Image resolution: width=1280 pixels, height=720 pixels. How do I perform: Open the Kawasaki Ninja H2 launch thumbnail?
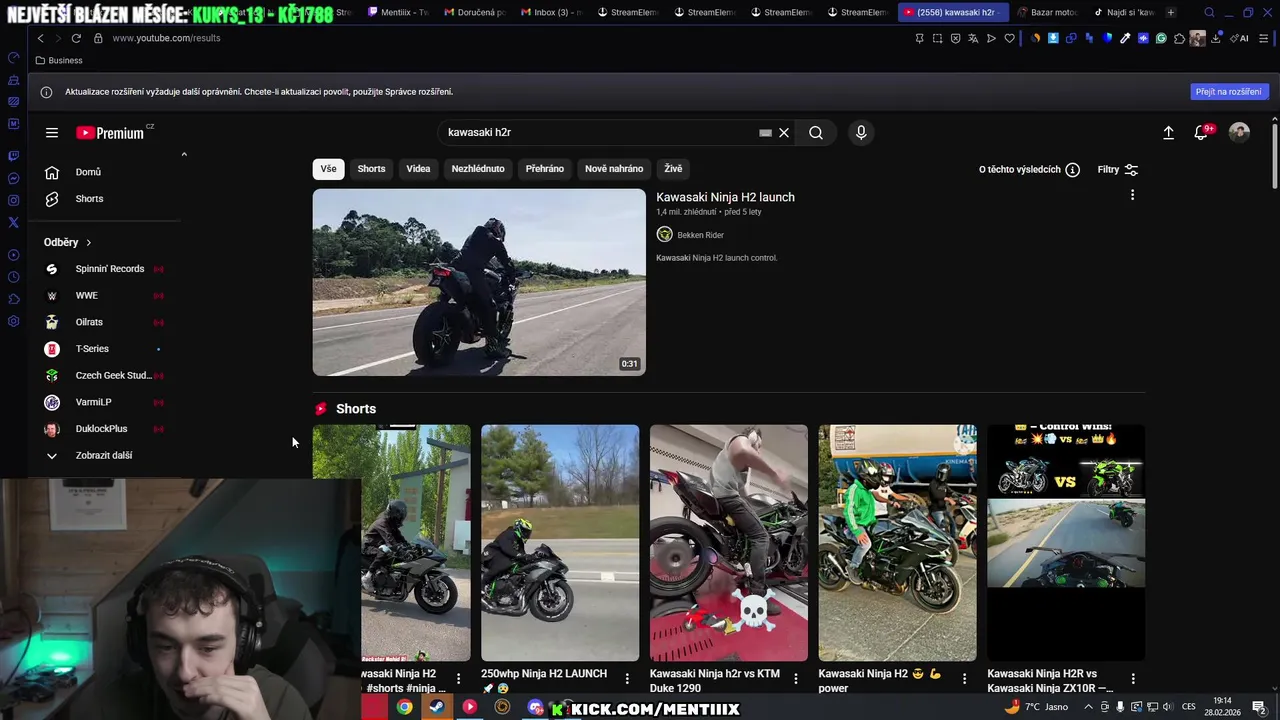479,282
